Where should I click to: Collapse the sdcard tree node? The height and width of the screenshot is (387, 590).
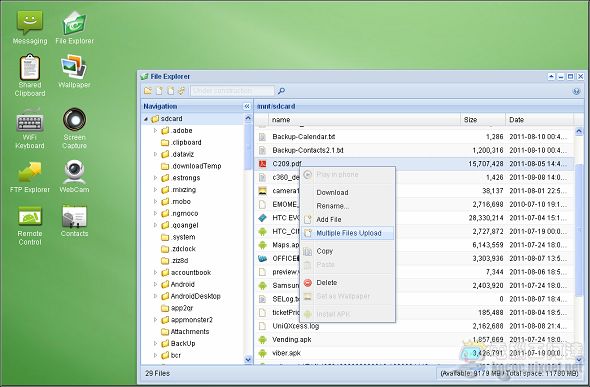click(x=146, y=119)
